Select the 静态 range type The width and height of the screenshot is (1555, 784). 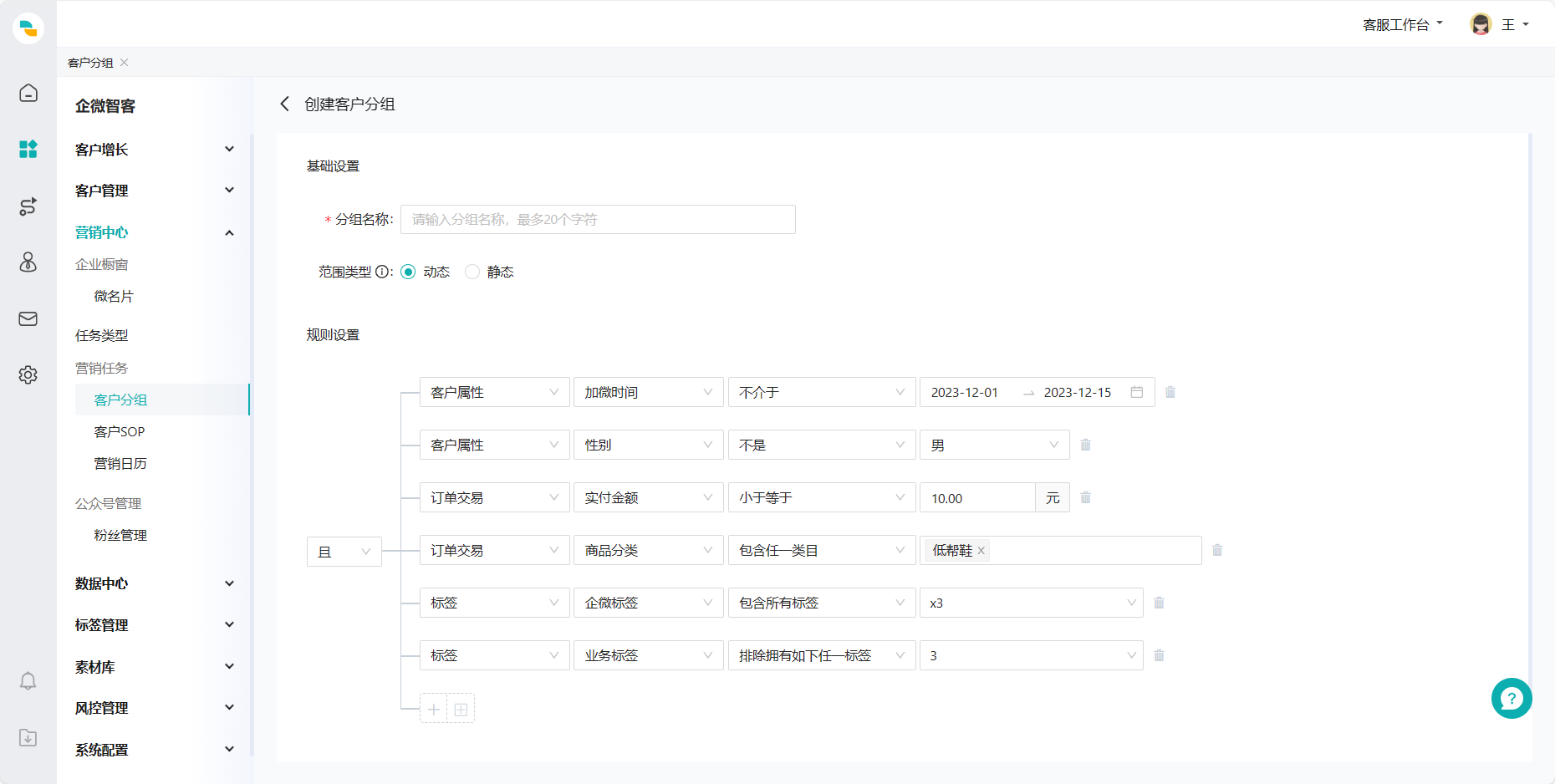coord(472,272)
